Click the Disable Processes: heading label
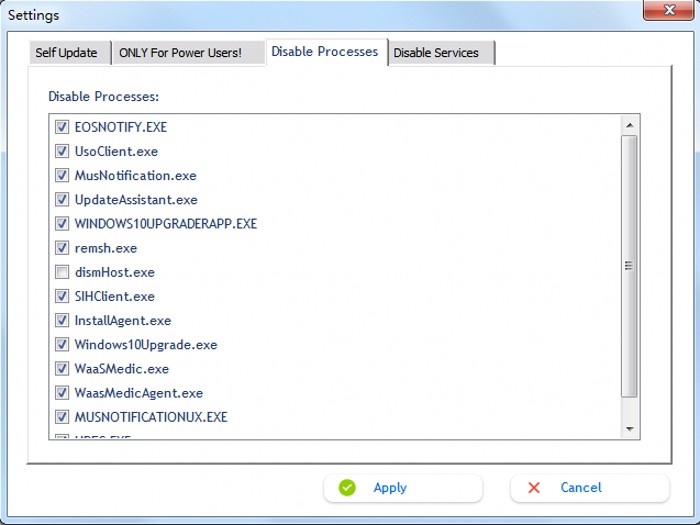The width and height of the screenshot is (700, 525). point(104,96)
